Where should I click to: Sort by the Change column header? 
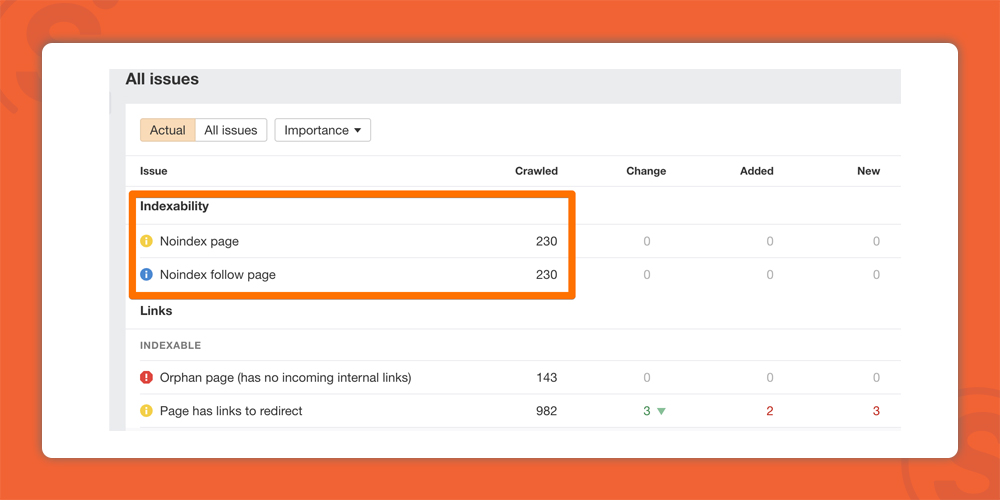click(x=646, y=171)
